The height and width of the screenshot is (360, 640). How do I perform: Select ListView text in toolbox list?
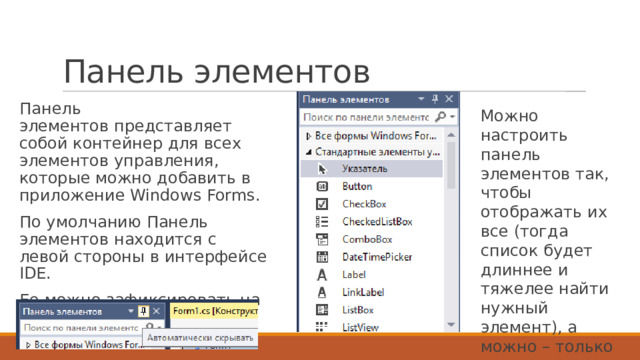(x=360, y=327)
